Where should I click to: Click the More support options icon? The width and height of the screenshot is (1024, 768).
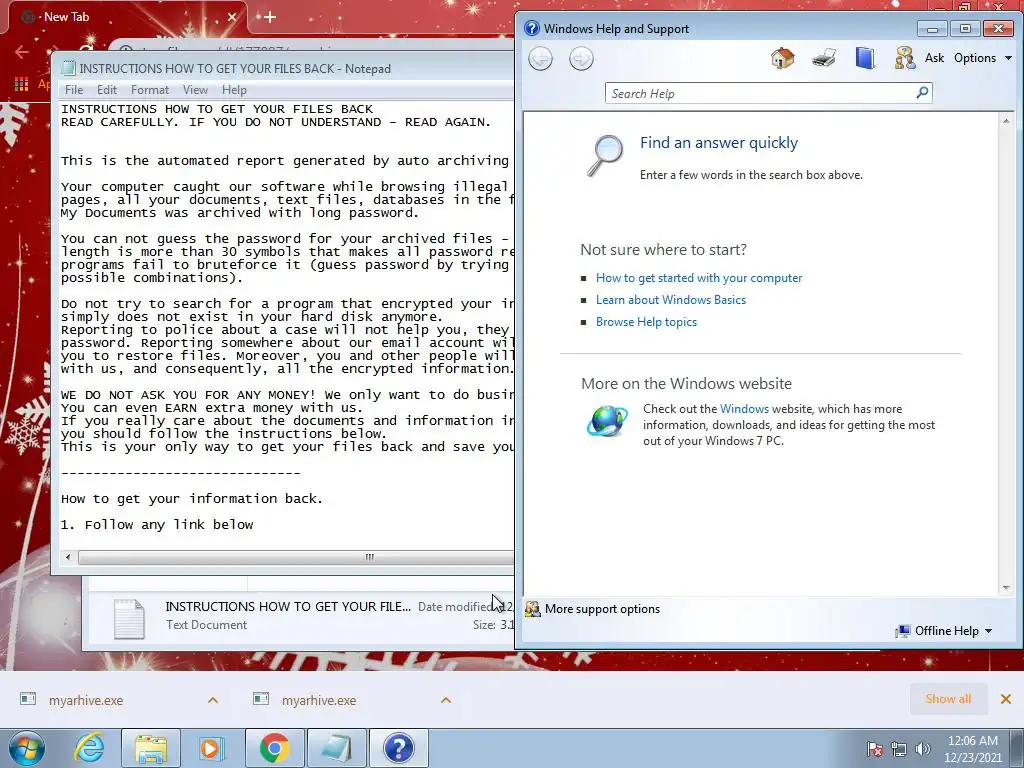pyautogui.click(x=532, y=609)
